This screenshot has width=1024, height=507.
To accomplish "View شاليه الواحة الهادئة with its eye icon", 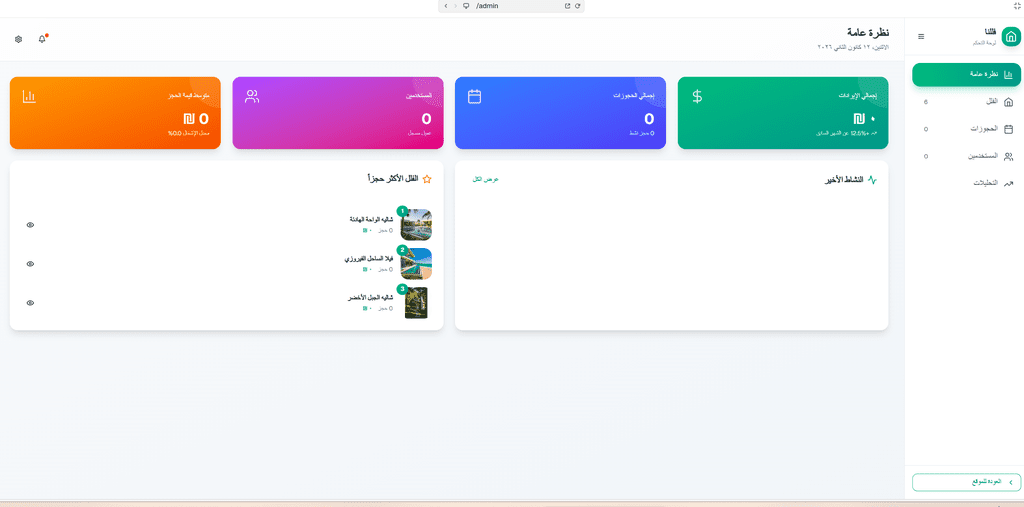I will (x=30, y=225).
